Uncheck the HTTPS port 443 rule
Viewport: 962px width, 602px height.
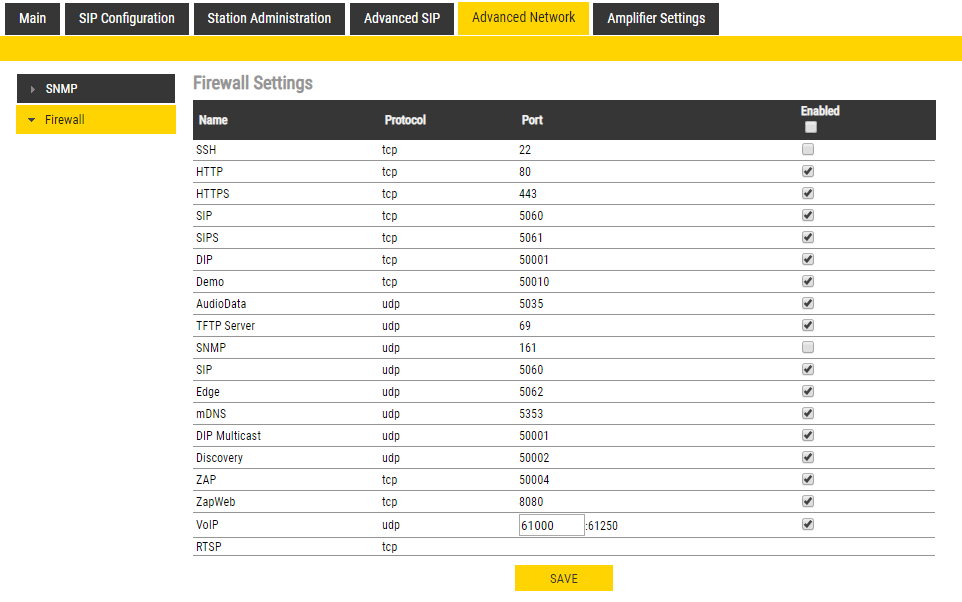click(808, 193)
